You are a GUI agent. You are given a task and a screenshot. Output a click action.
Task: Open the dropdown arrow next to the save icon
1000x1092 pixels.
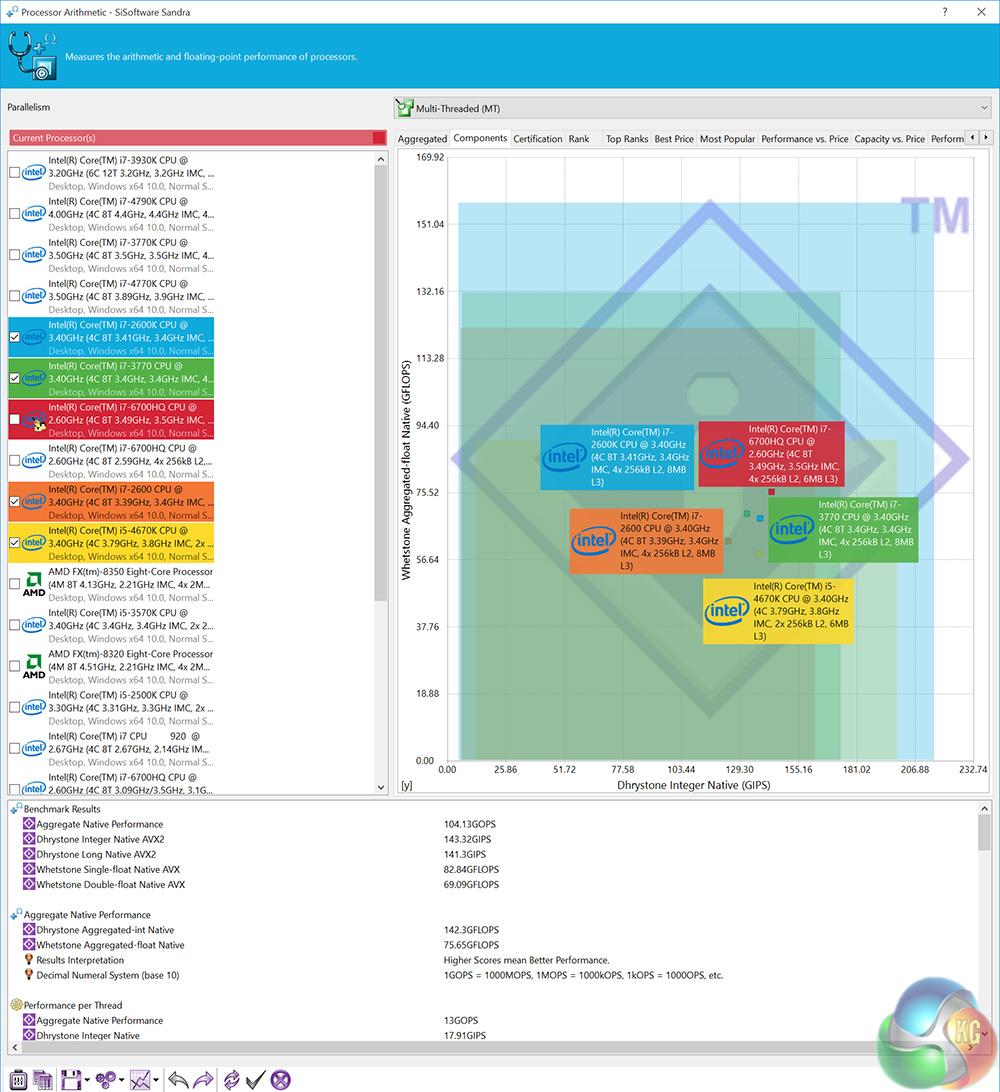(87, 1080)
